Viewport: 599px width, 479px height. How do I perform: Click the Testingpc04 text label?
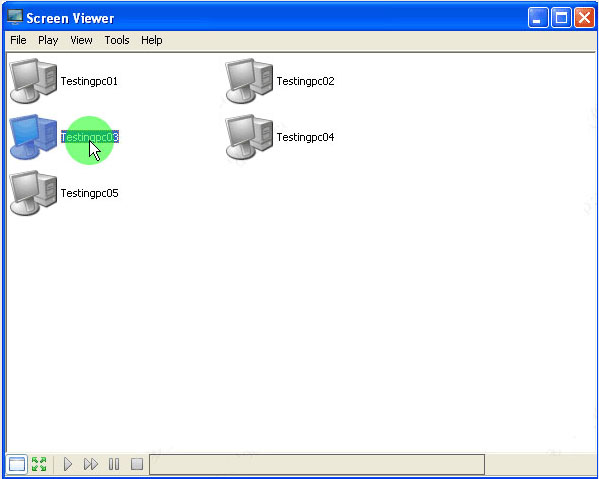[x=305, y=137]
